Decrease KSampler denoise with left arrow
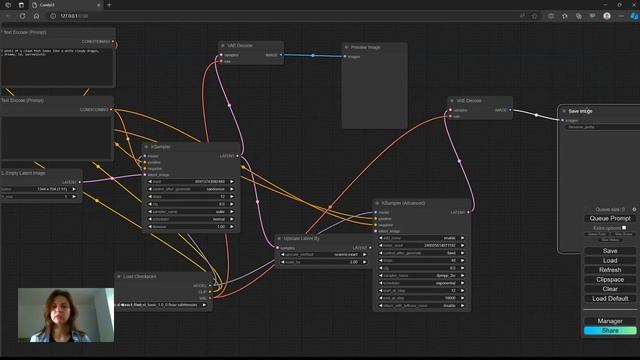This screenshot has width=640, height=360. (x=150, y=227)
